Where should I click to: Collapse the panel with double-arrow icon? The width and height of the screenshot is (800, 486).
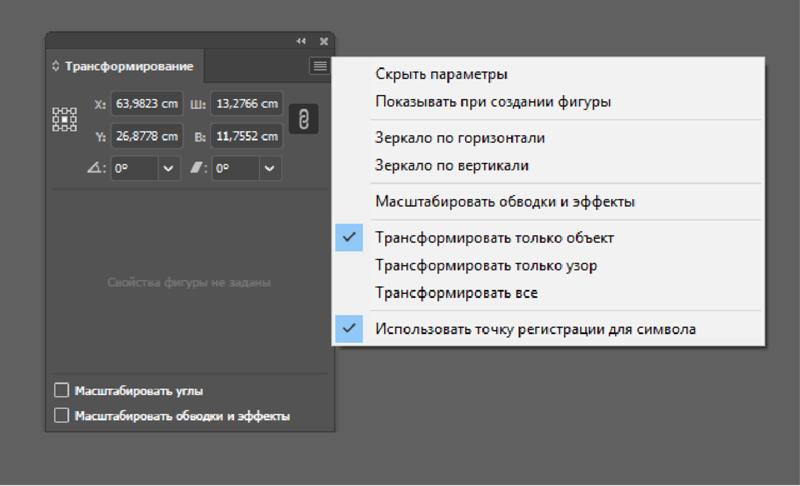(301, 41)
